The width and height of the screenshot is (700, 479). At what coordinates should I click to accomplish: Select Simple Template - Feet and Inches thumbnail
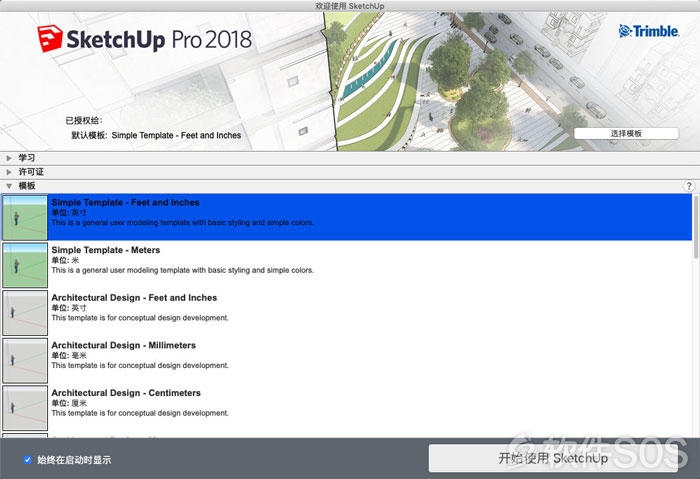pyautogui.click(x=25, y=217)
